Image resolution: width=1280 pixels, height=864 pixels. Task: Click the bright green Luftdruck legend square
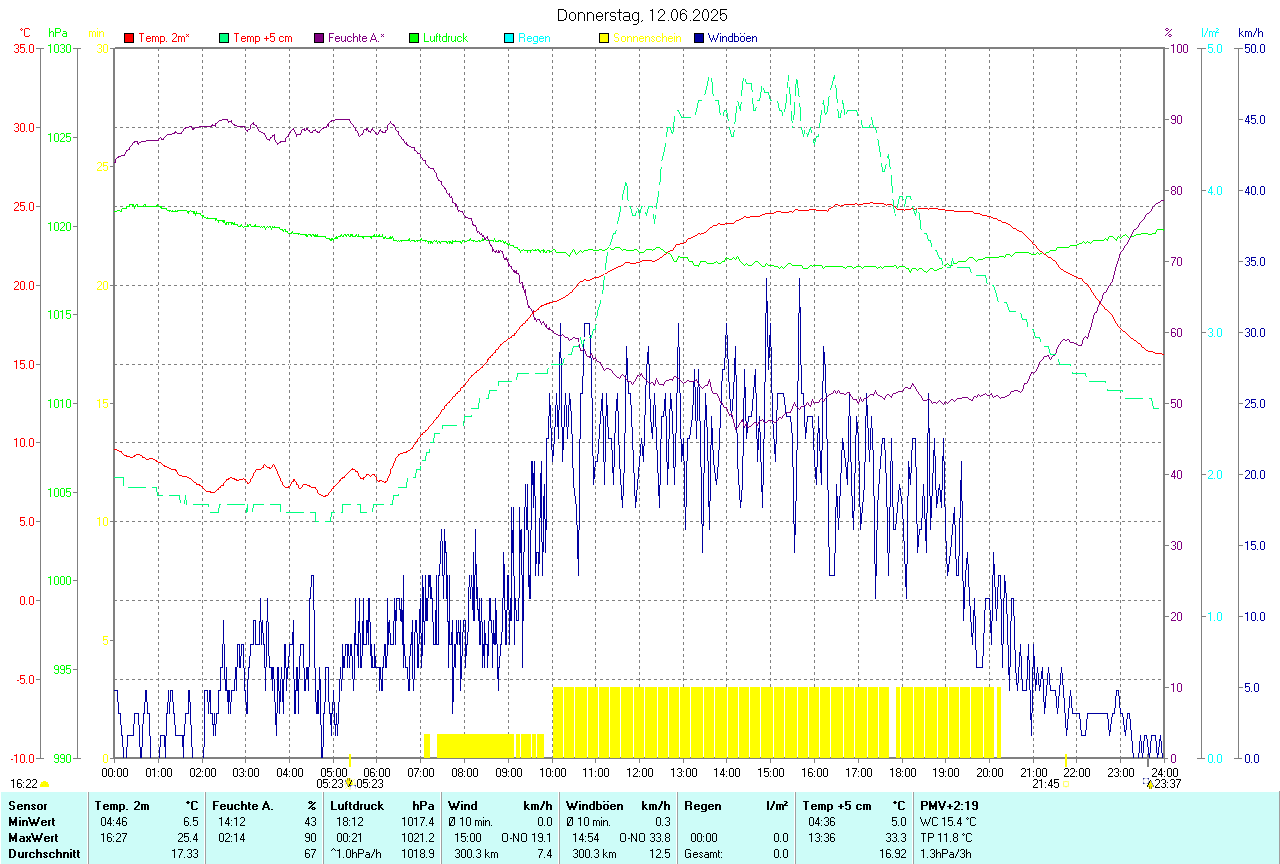point(414,38)
